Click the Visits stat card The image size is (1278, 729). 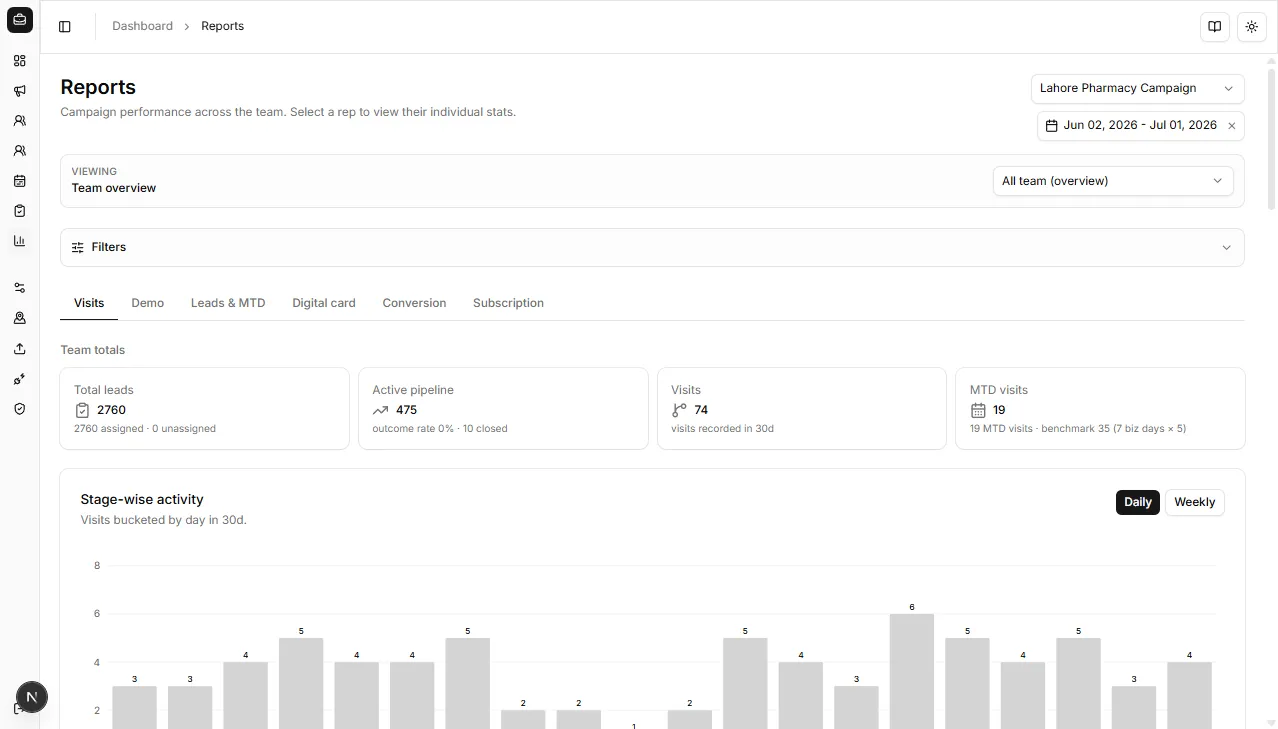pyautogui.click(x=802, y=408)
